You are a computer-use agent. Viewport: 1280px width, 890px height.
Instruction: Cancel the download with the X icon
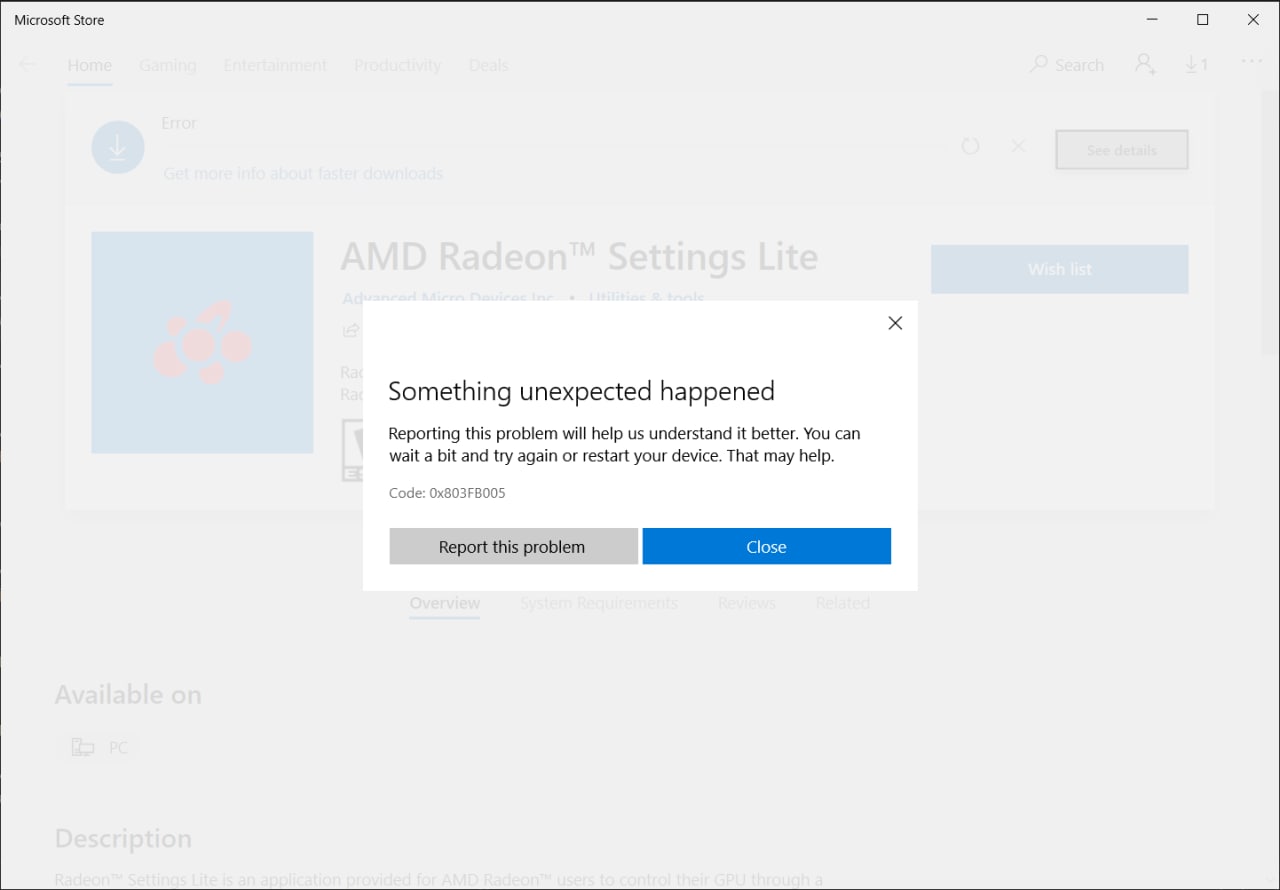tap(1018, 146)
